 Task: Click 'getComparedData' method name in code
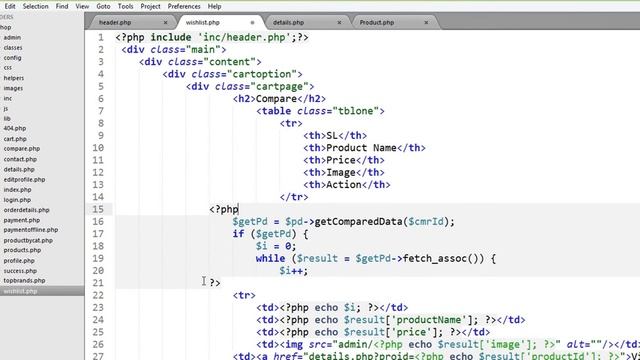click(358, 222)
